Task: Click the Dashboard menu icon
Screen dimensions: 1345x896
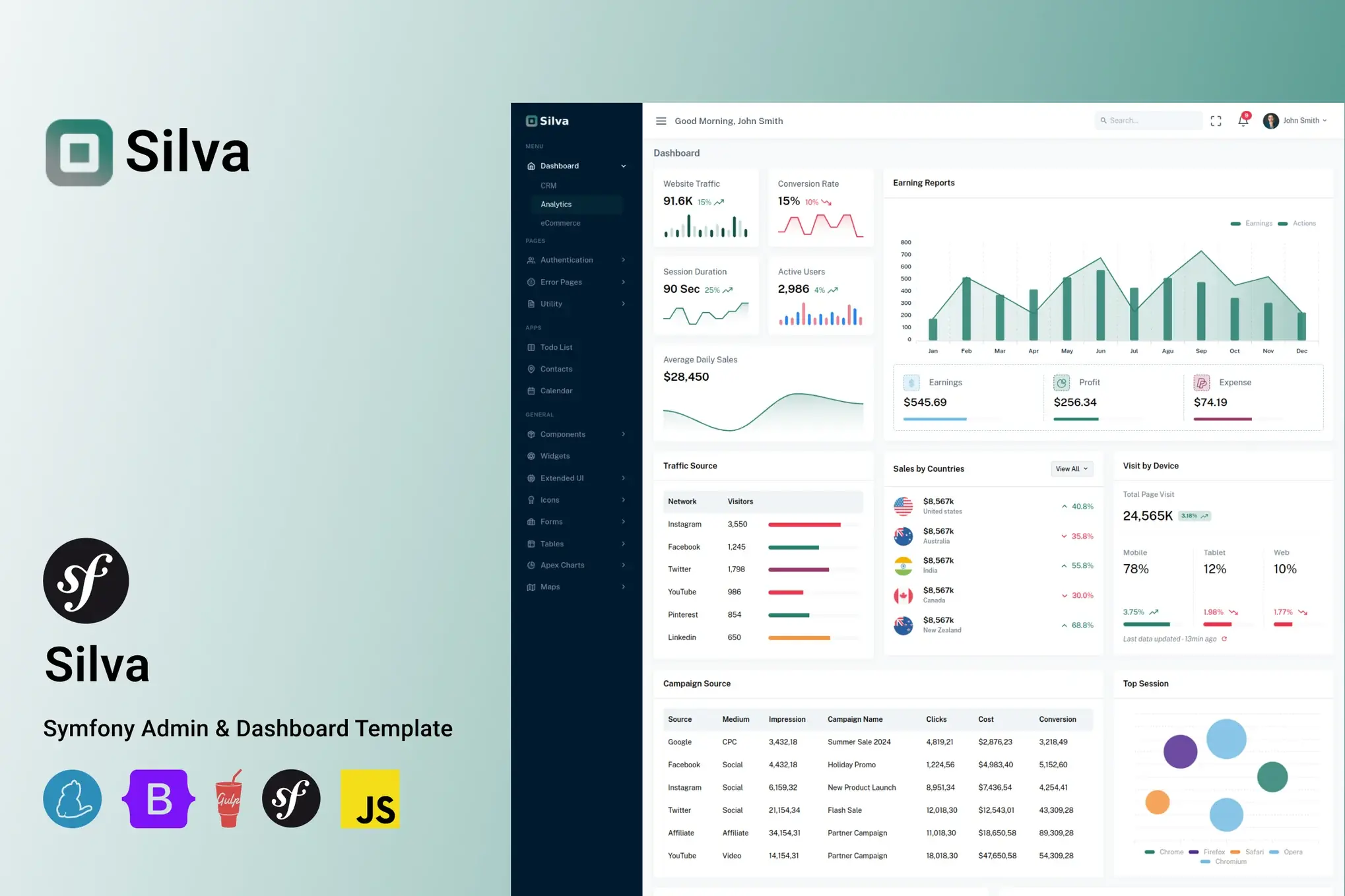Action: click(x=531, y=165)
